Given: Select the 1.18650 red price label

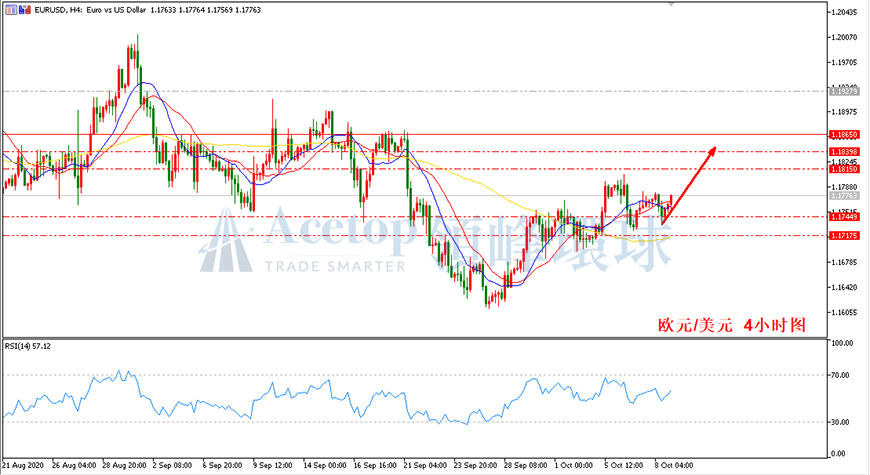Looking at the screenshot, I should pos(844,135).
